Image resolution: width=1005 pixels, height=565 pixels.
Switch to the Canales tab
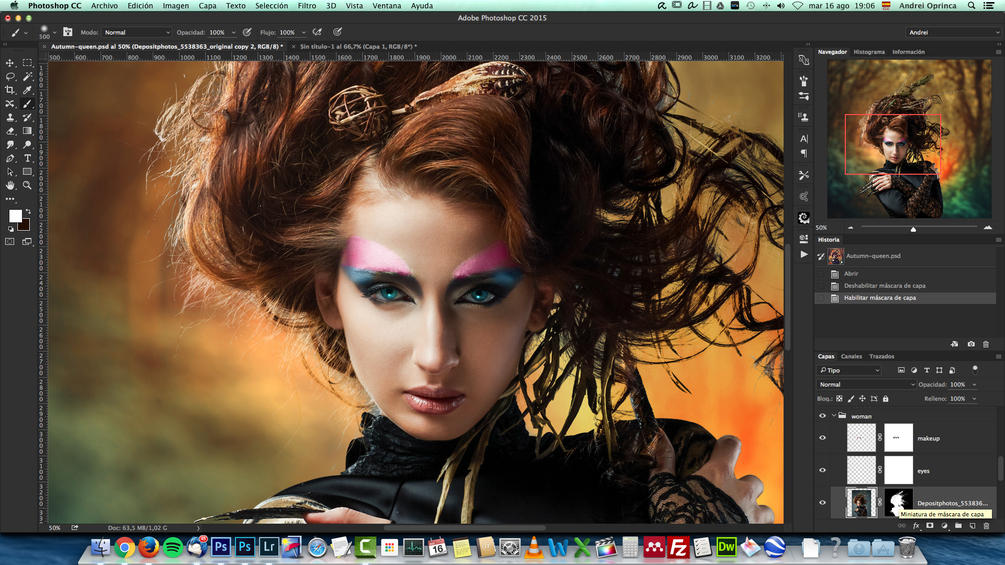pos(851,356)
